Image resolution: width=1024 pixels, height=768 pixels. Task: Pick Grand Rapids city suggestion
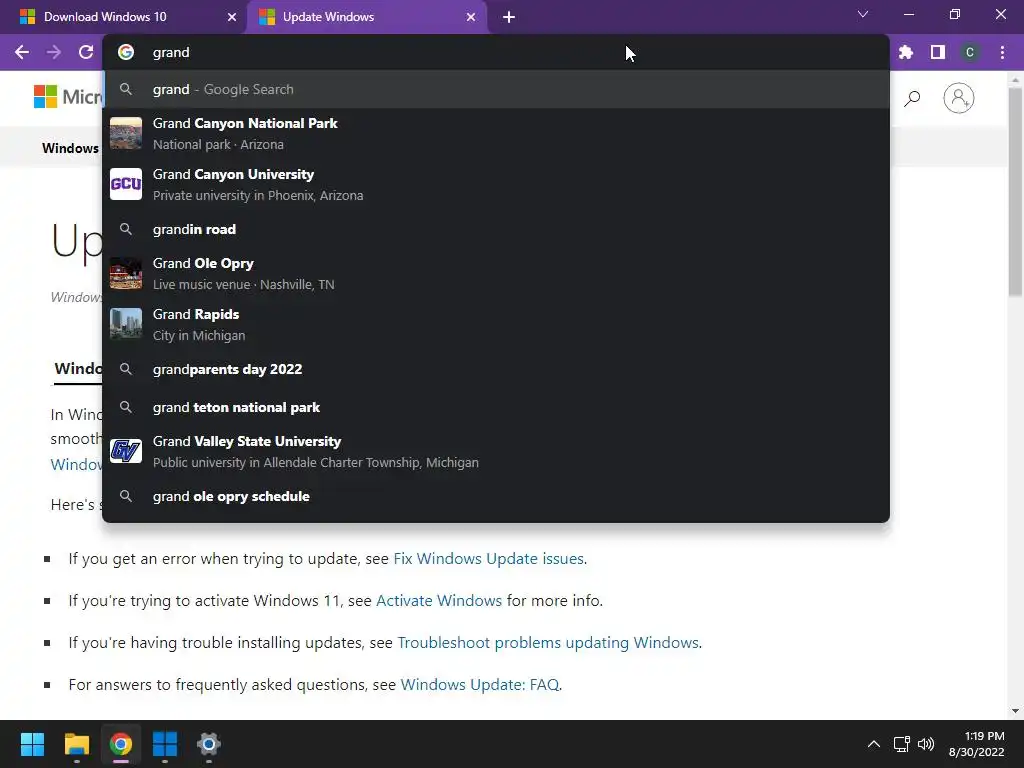(496, 325)
